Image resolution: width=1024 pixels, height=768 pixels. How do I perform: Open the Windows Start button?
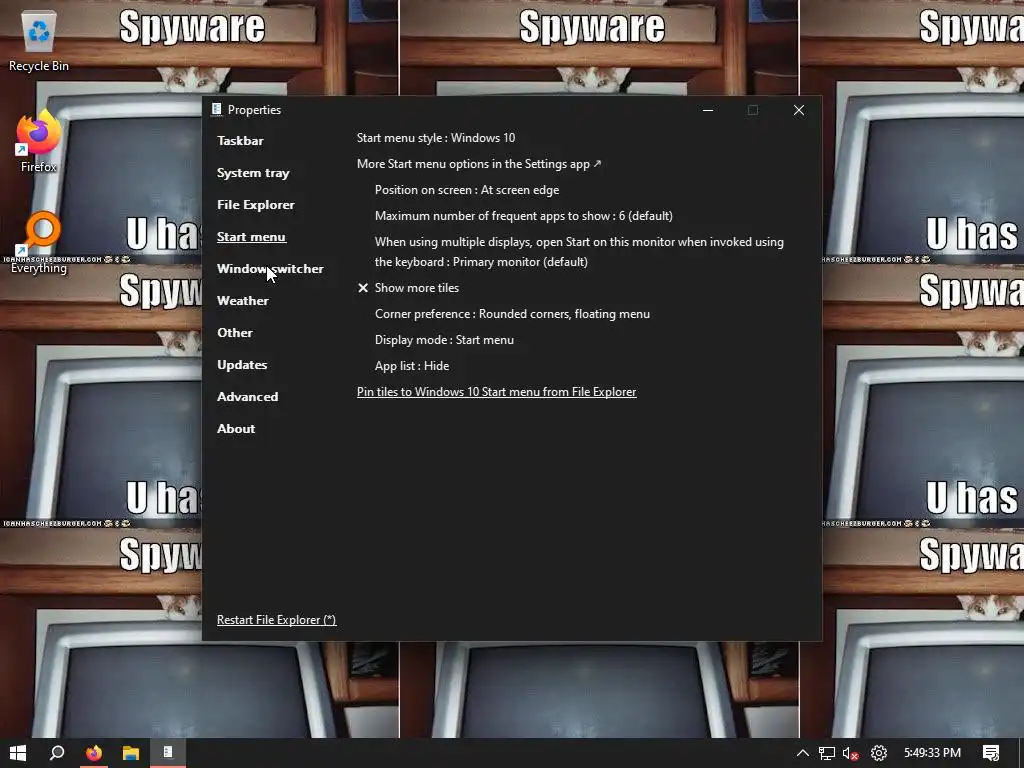[18, 753]
